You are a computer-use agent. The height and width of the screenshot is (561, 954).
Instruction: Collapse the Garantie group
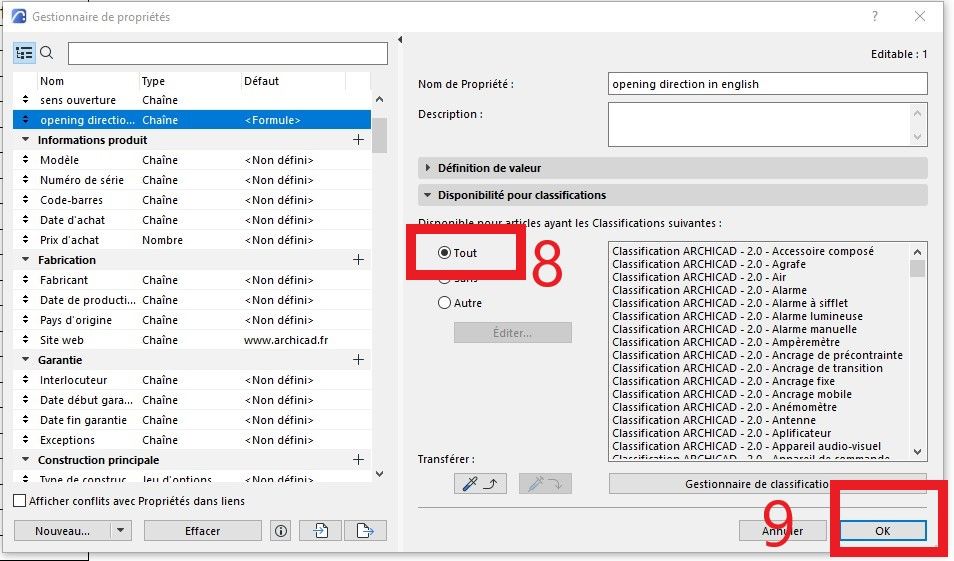[x=26, y=360]
